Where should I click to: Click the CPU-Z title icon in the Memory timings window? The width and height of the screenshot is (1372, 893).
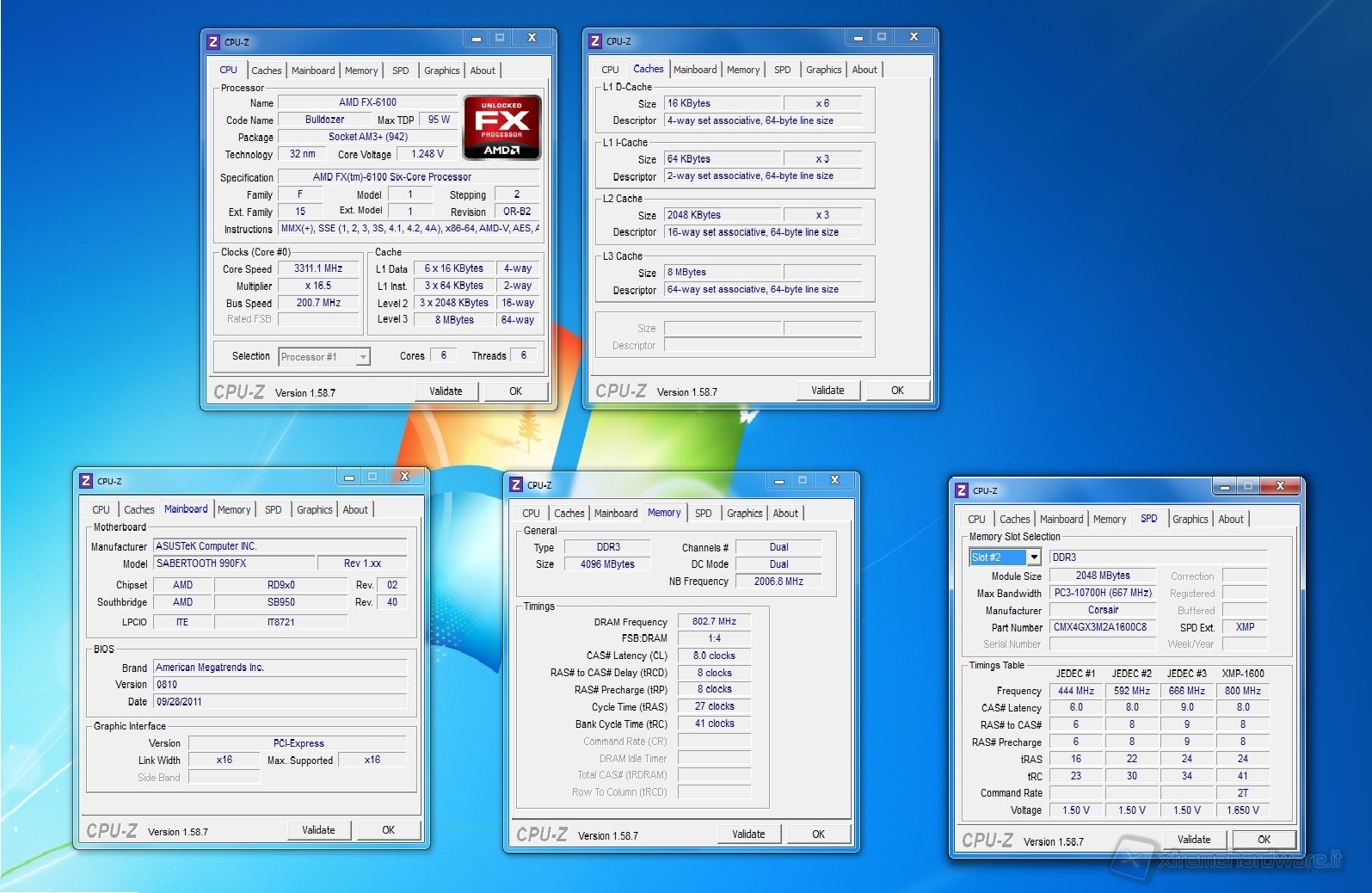(516, 484)
